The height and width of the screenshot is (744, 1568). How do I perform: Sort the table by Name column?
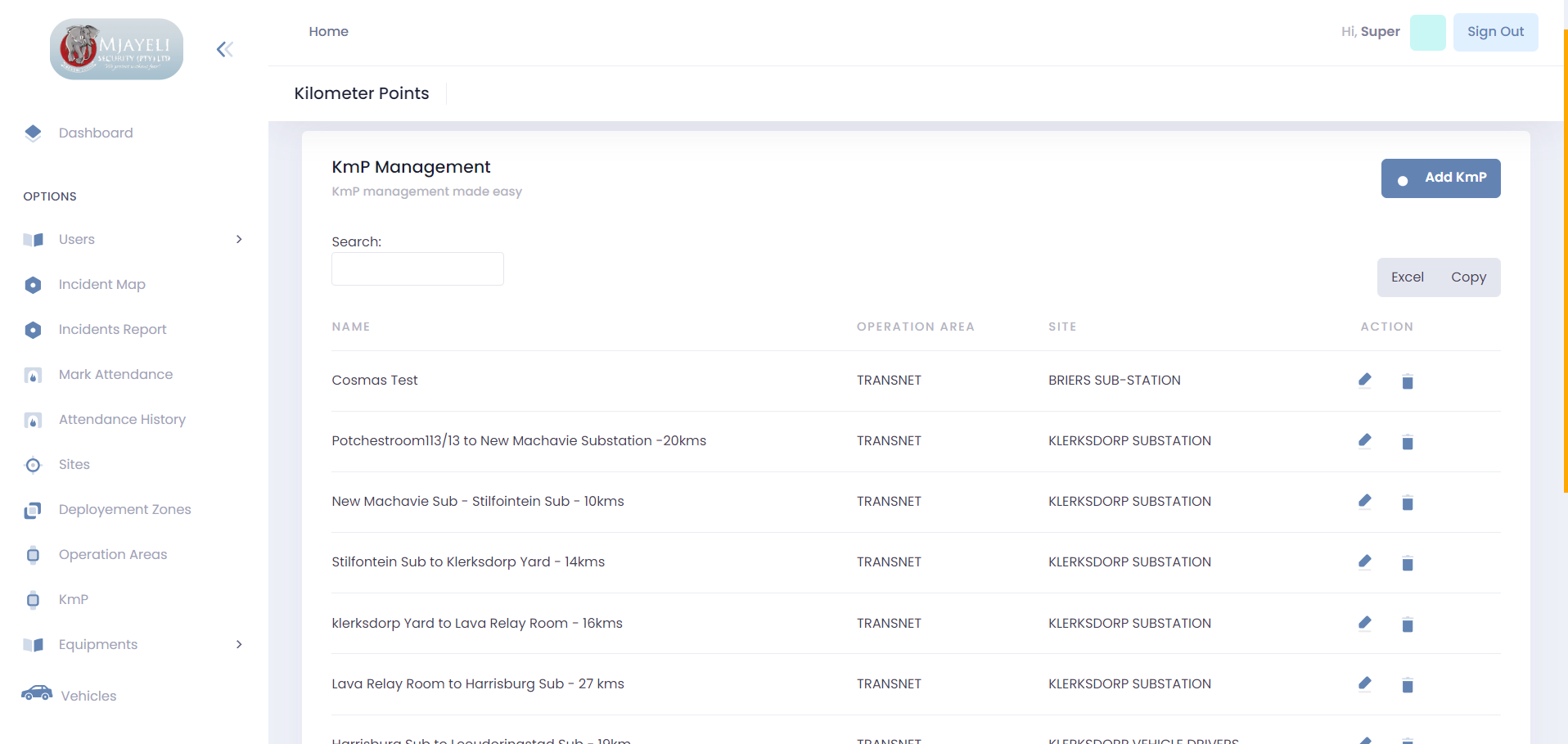pos(351,327)
